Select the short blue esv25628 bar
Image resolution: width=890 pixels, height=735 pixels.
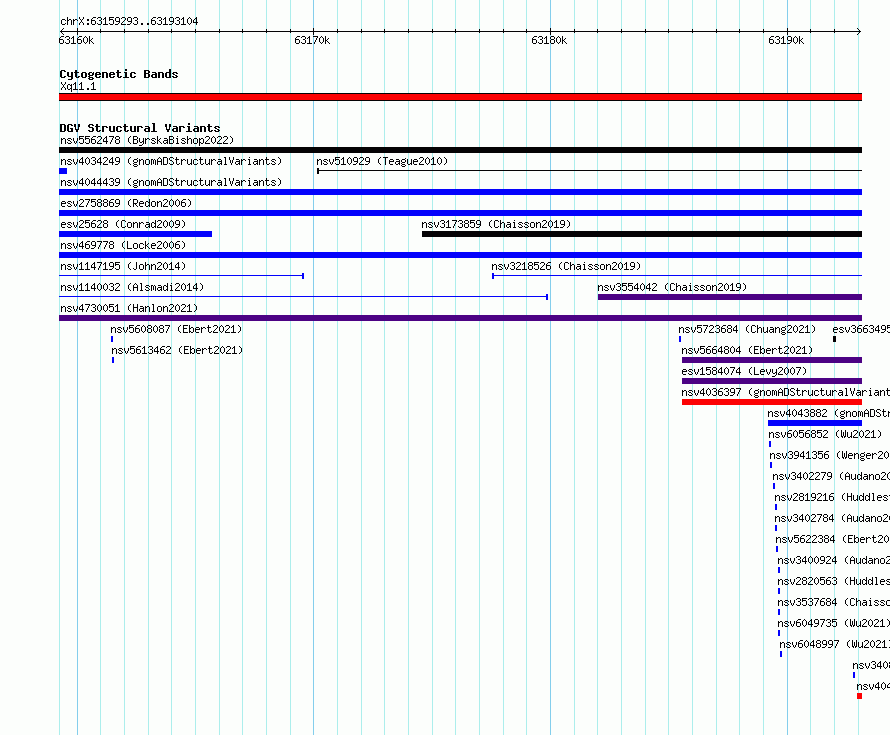[136, 234]
